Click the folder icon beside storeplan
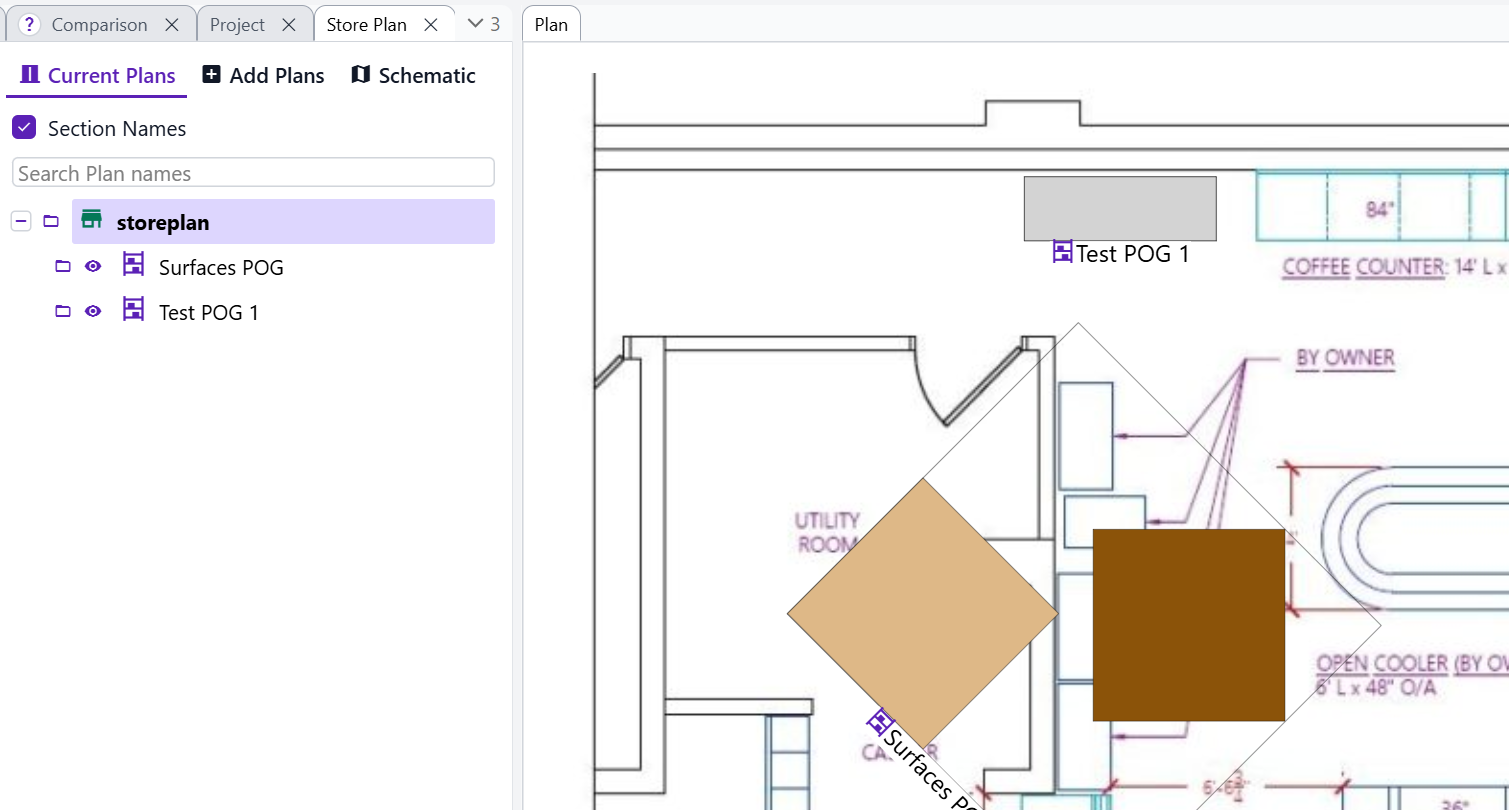 click(51, 221)
